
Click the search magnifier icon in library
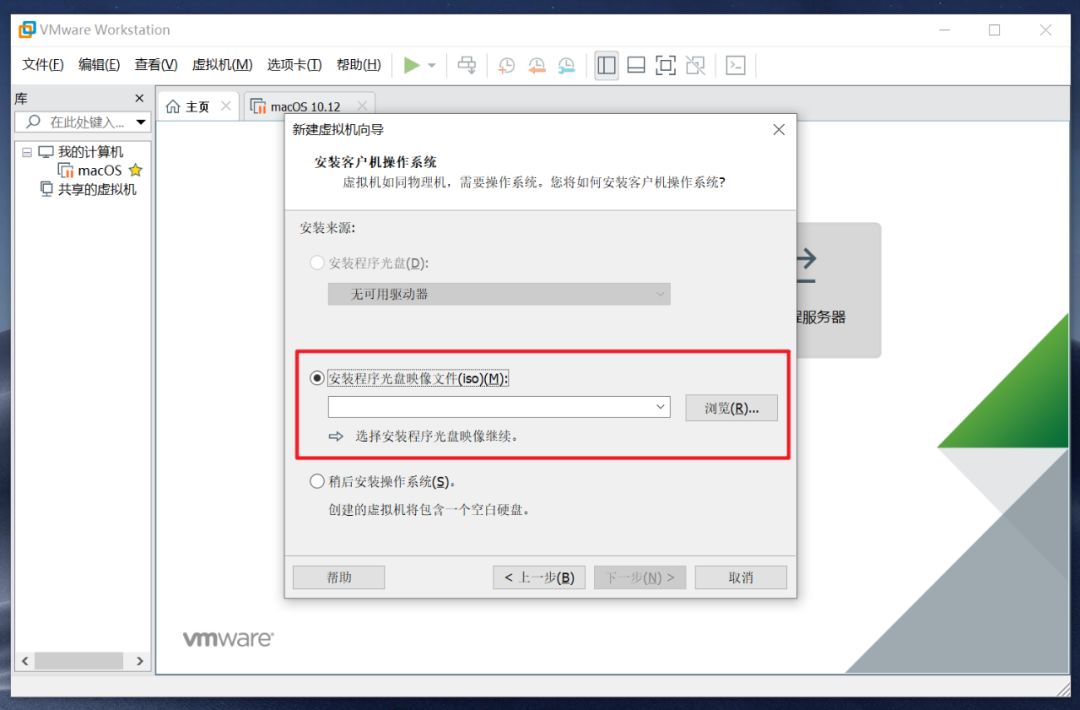click(x=33, y=122)
